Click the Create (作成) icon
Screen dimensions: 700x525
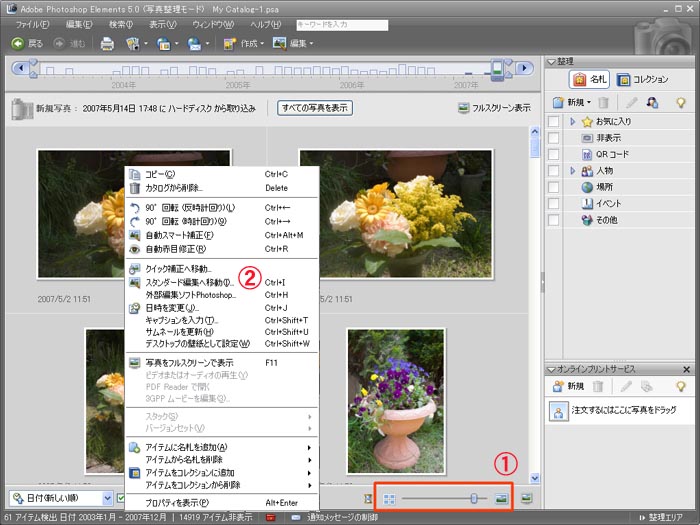pyautogui.click(x=229, y=44)
